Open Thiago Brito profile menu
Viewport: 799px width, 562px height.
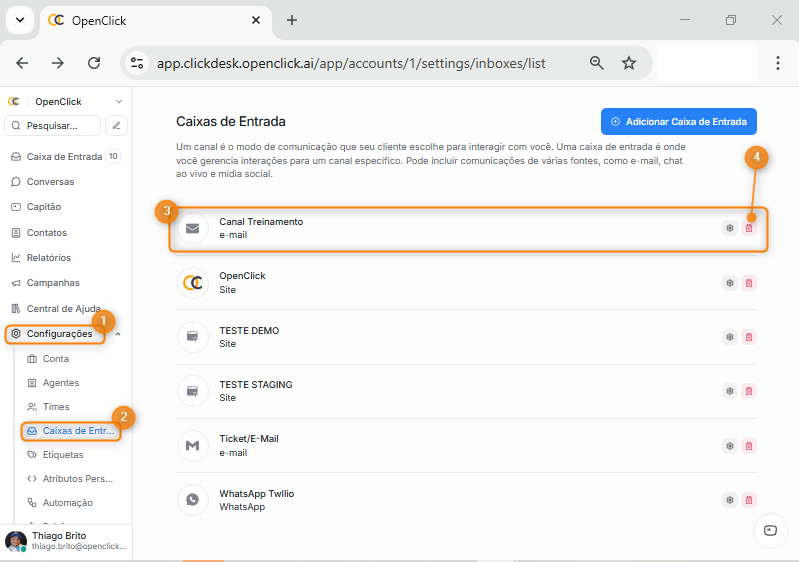click(65, 541)
